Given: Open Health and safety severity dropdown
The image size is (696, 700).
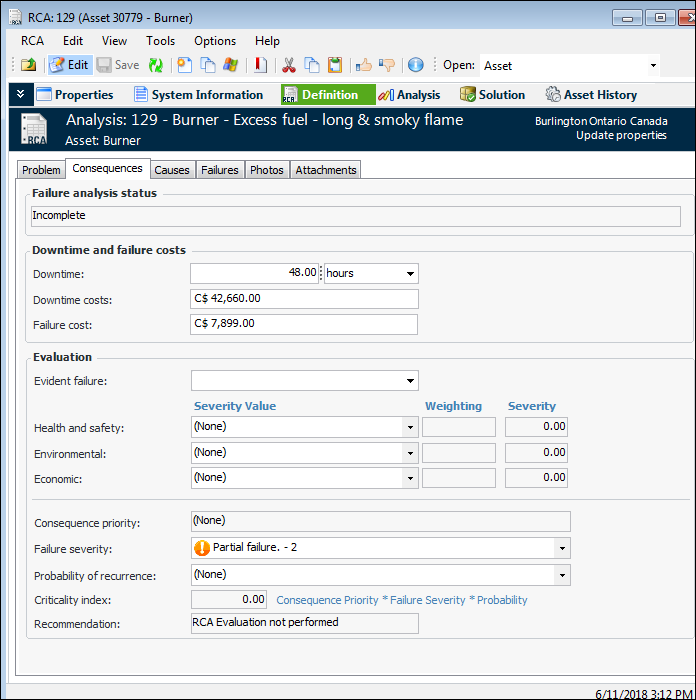Looking at the screenshot, I should click(410, 427).
